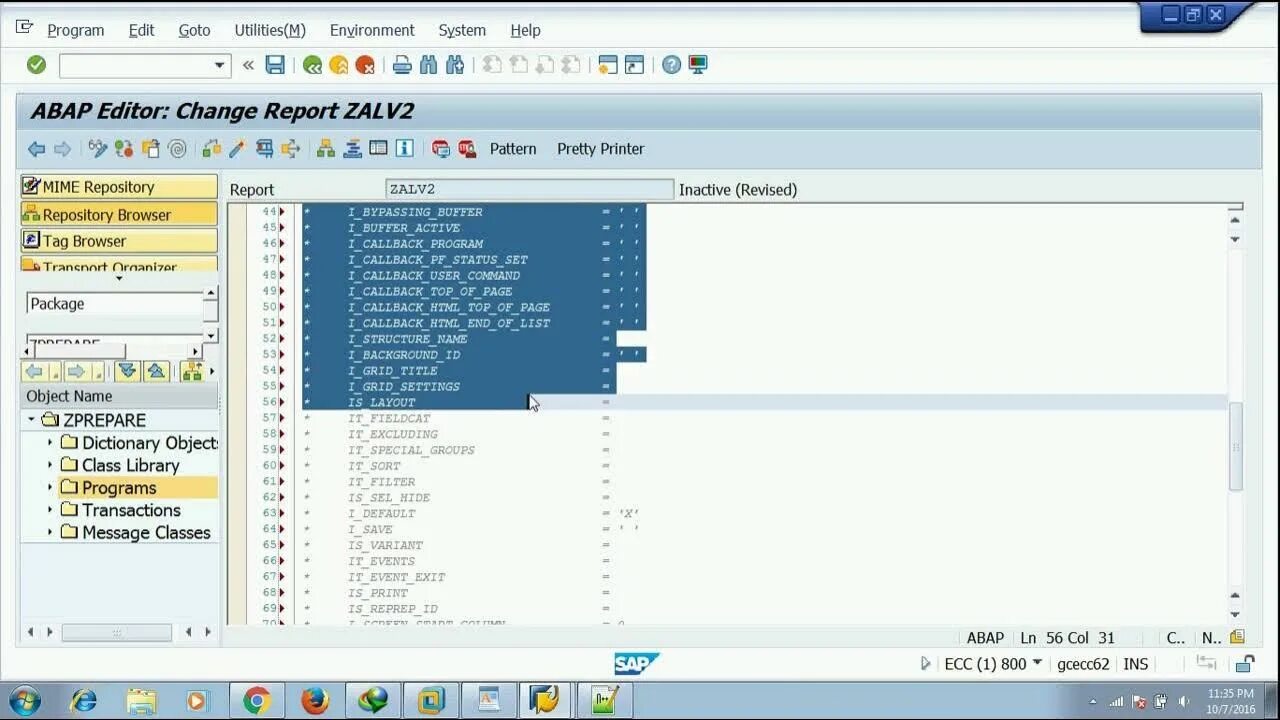Open the Goto menu

(x=194, y=30)
